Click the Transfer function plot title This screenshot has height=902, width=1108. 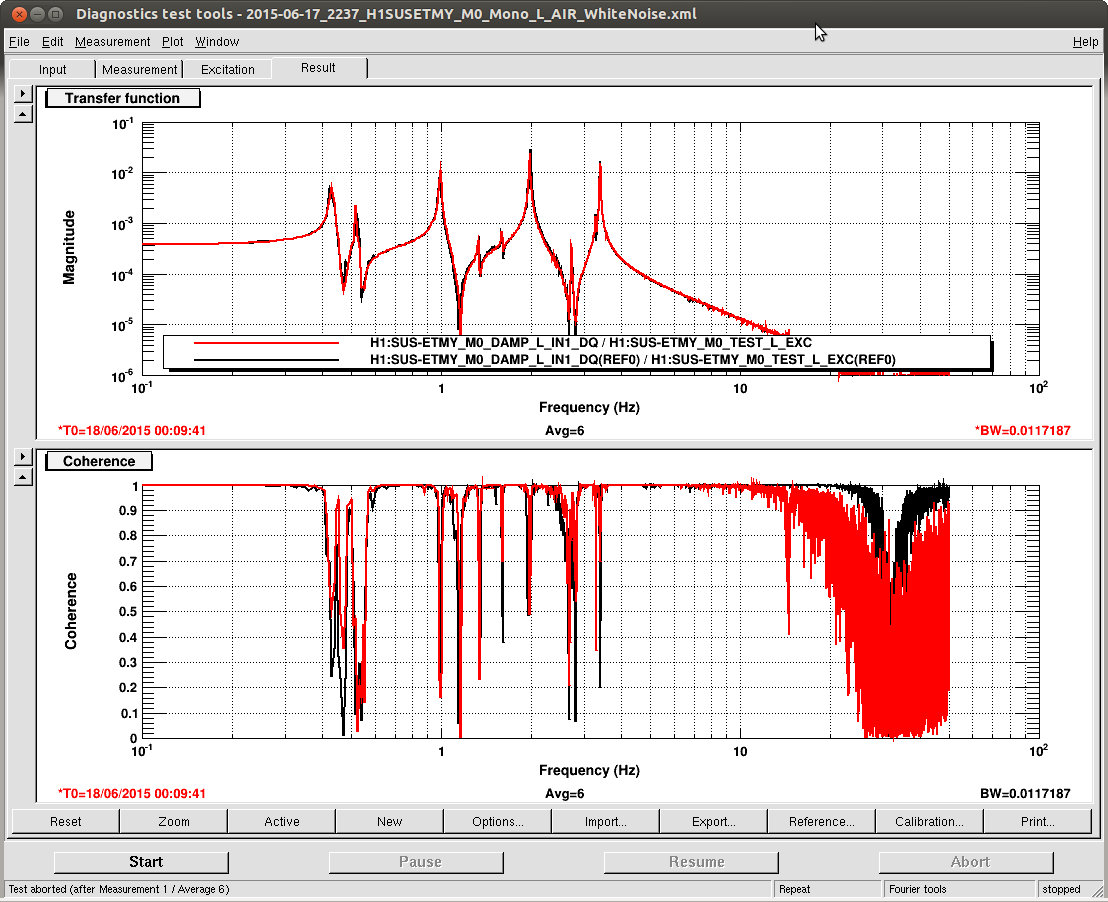pos(122,98)
